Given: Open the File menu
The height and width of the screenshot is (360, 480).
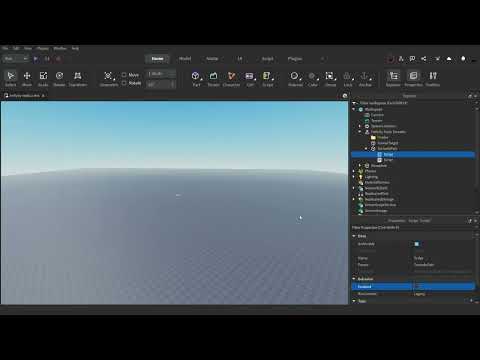Looking at the screenshot, I should (x=5, y=48).
